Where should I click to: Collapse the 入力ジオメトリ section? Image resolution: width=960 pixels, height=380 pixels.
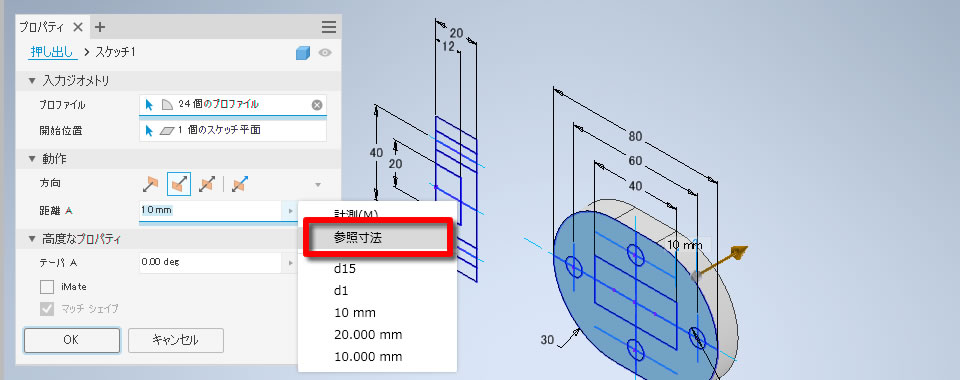32,81
